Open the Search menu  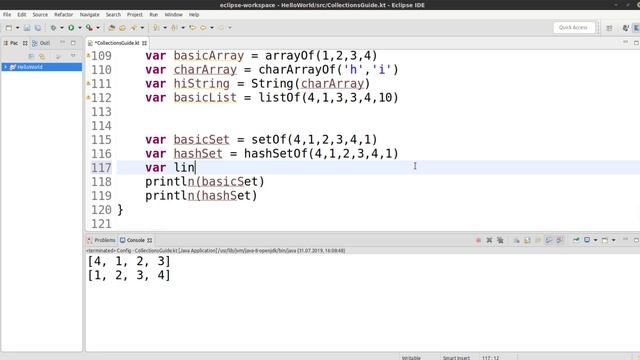(113, 14)
